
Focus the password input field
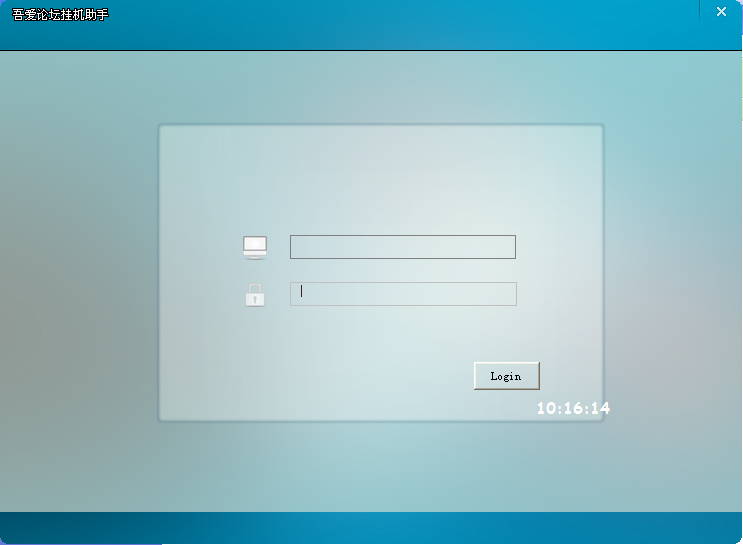403,294
